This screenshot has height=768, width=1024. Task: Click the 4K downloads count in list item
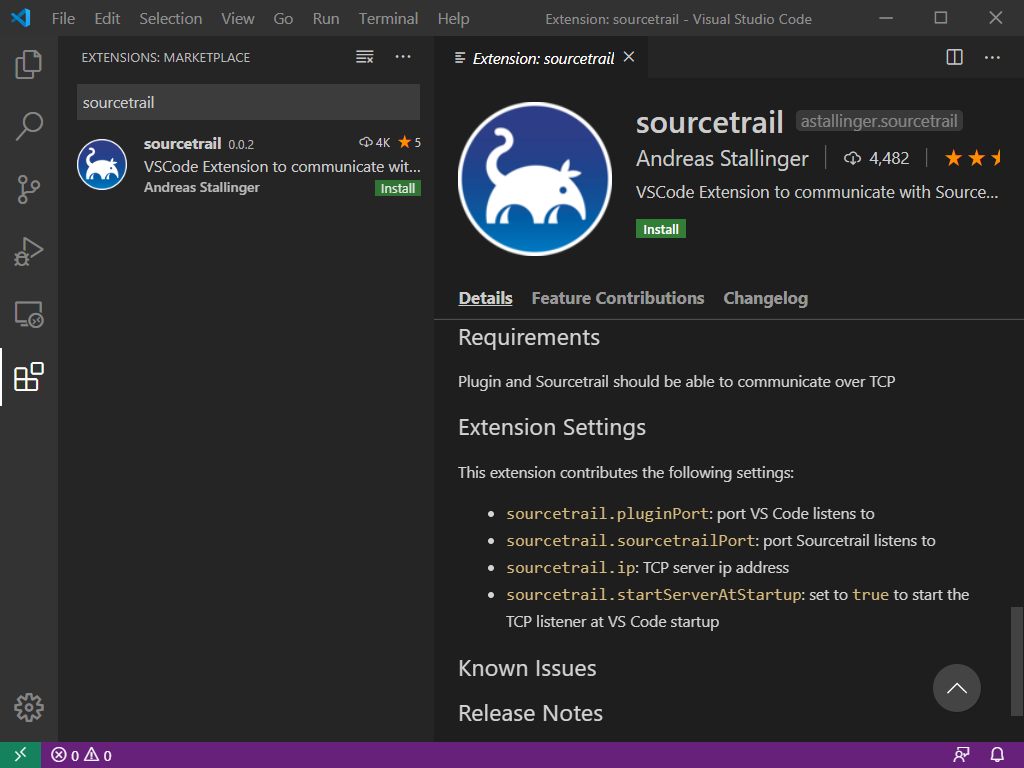pos(375,142)
